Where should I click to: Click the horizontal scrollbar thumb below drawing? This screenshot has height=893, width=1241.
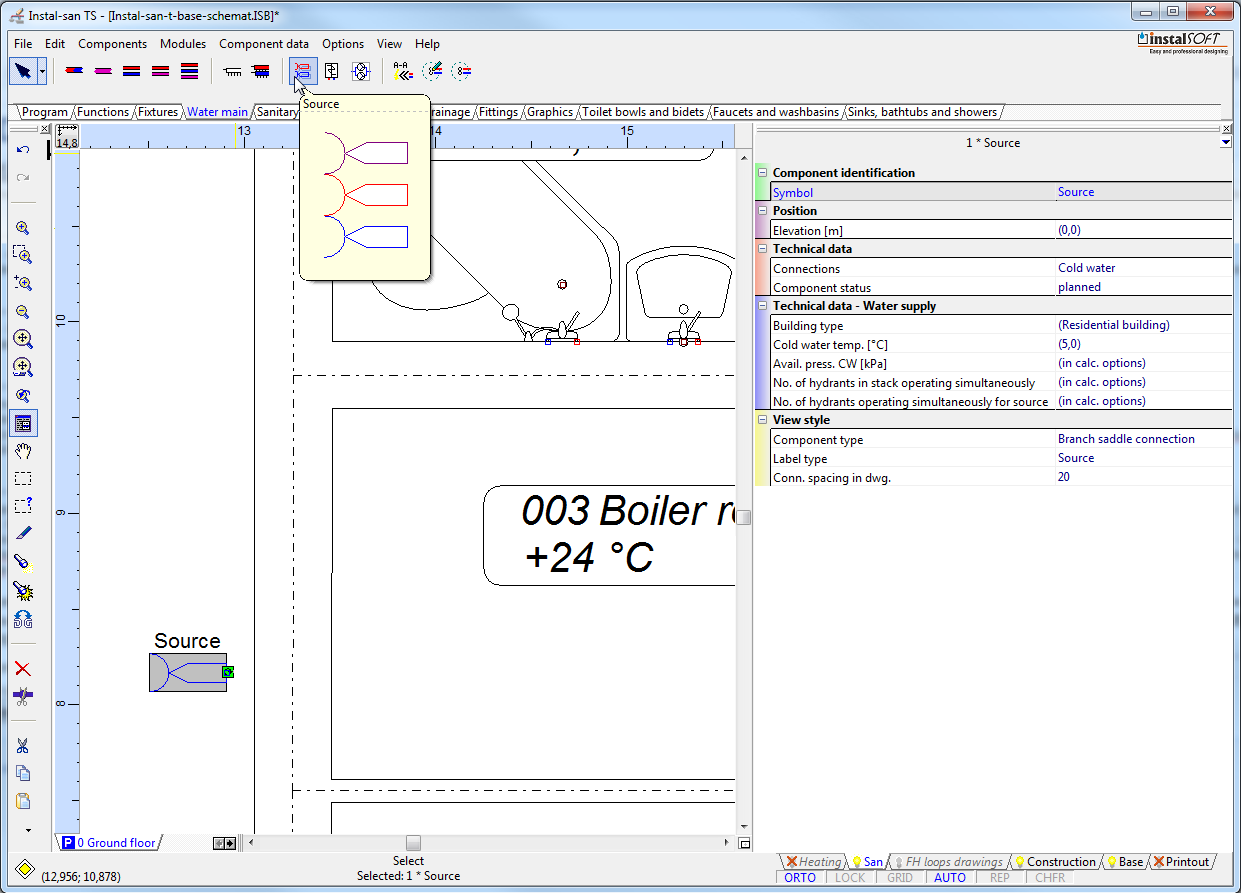pyautogui.click(x=413, y=843)
